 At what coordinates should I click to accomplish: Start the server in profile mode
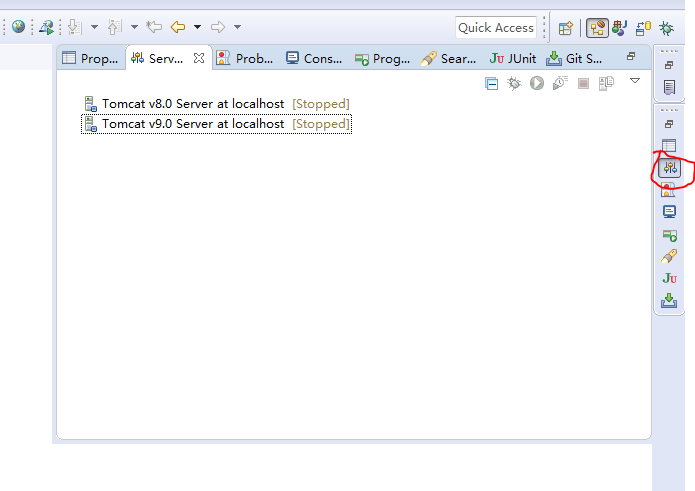coord(560,83)
